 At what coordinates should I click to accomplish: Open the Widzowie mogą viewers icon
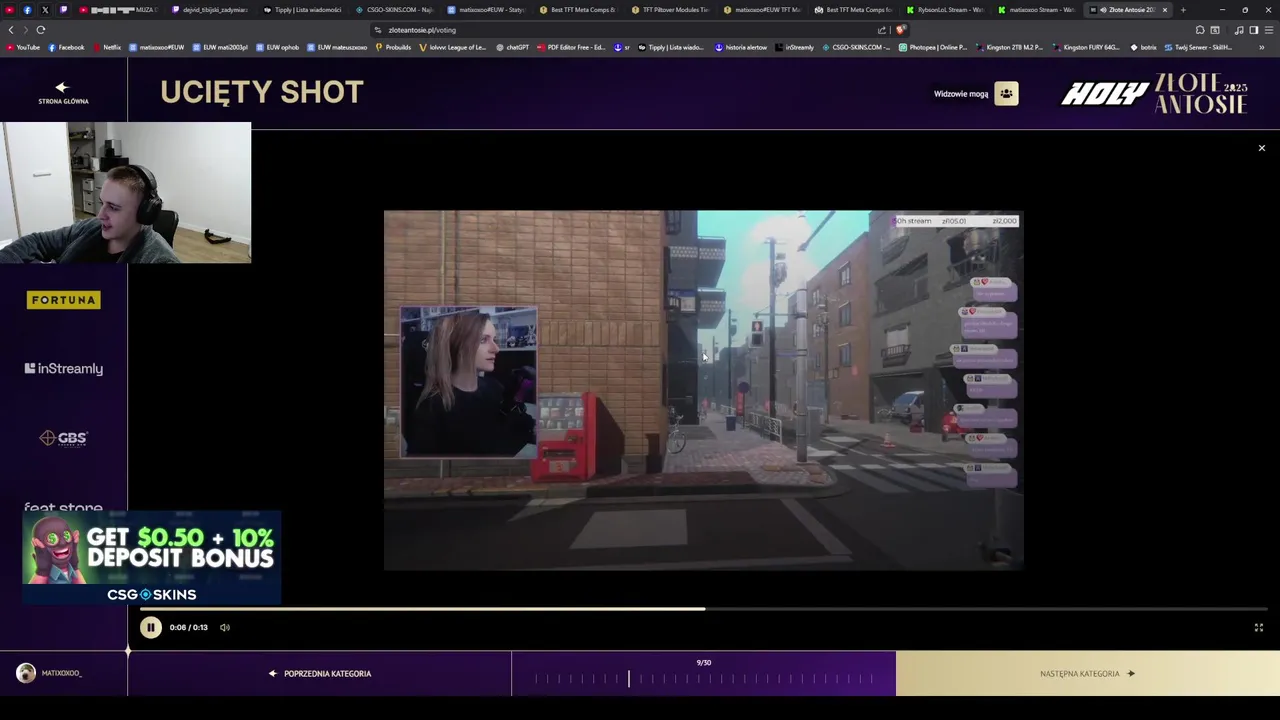[x=1006, y=94]
